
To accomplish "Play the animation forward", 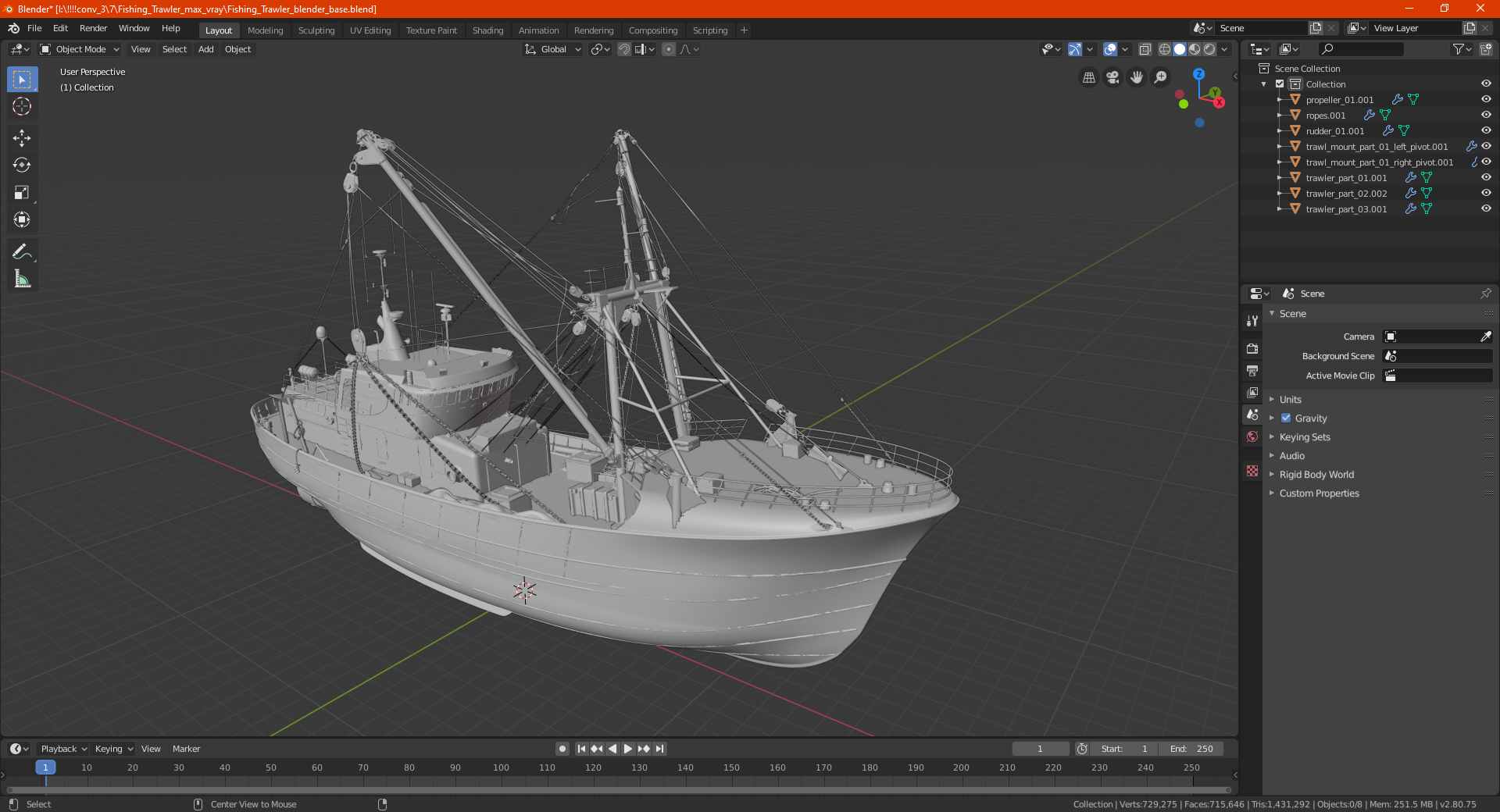I will tap(628, 749).
